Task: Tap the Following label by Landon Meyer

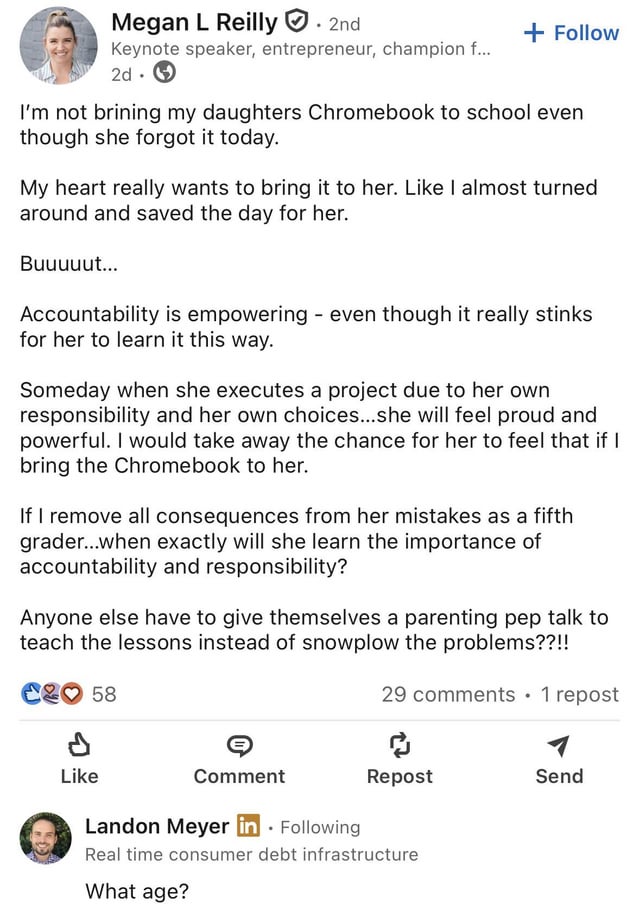Action: pyautogui.click(x=320, y=827)
